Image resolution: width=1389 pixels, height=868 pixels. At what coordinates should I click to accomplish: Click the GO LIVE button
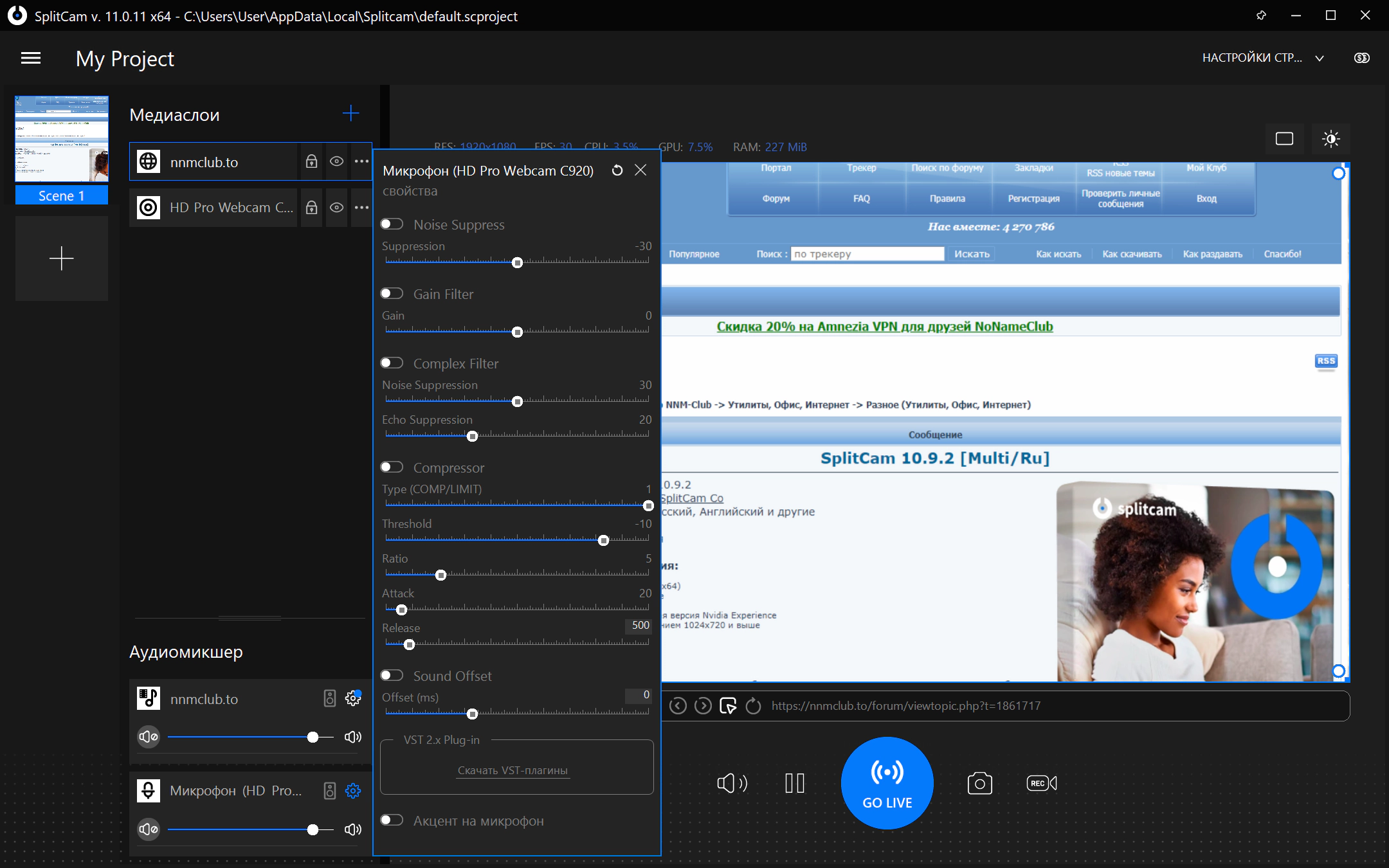(887, 783)
